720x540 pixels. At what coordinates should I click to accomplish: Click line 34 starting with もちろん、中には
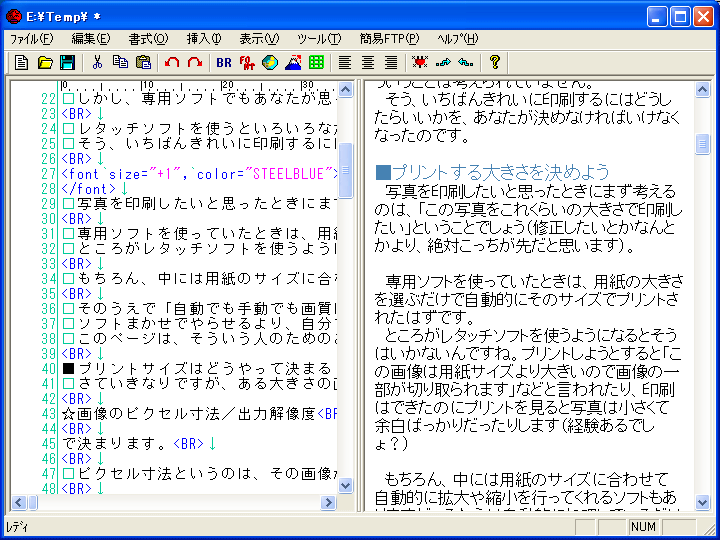[199, 279]
